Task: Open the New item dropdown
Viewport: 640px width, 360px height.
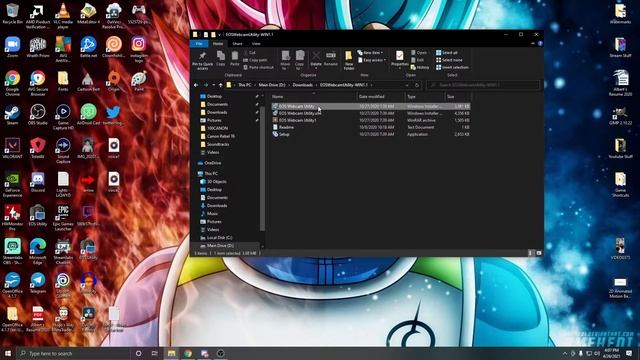Action: [x=370, y=53]
